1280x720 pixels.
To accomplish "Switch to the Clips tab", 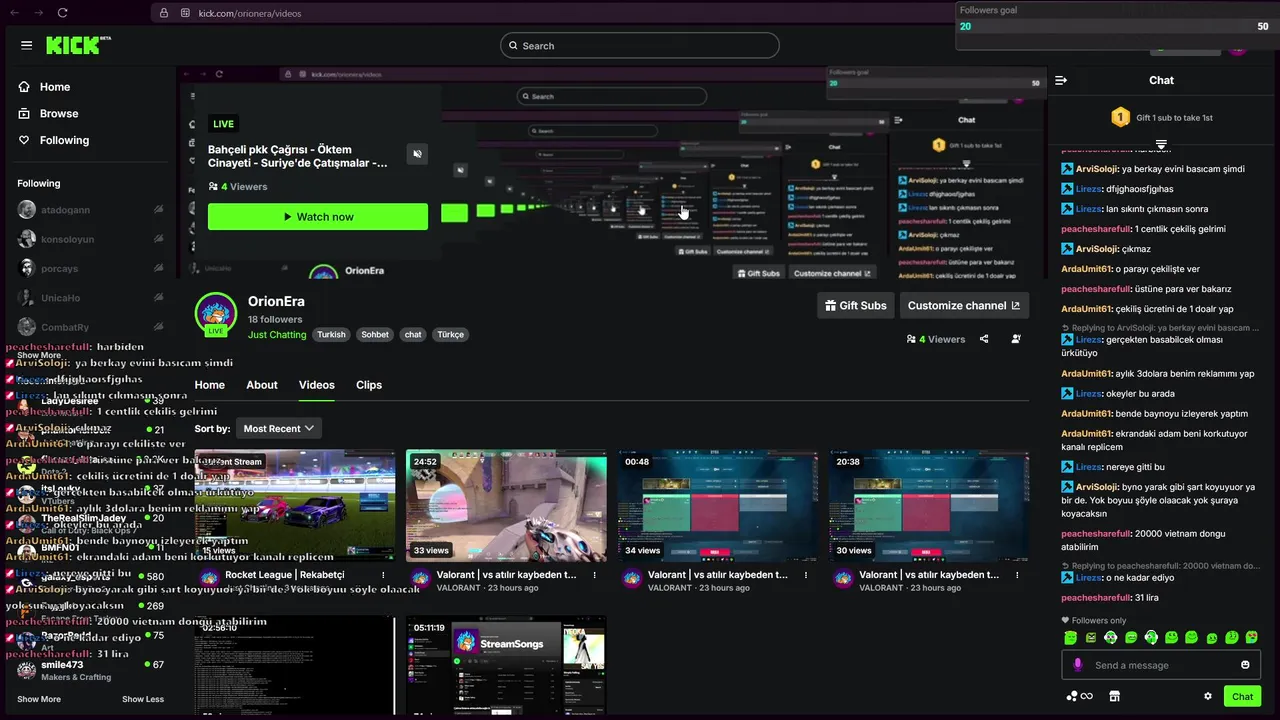I will coord(369,385).
